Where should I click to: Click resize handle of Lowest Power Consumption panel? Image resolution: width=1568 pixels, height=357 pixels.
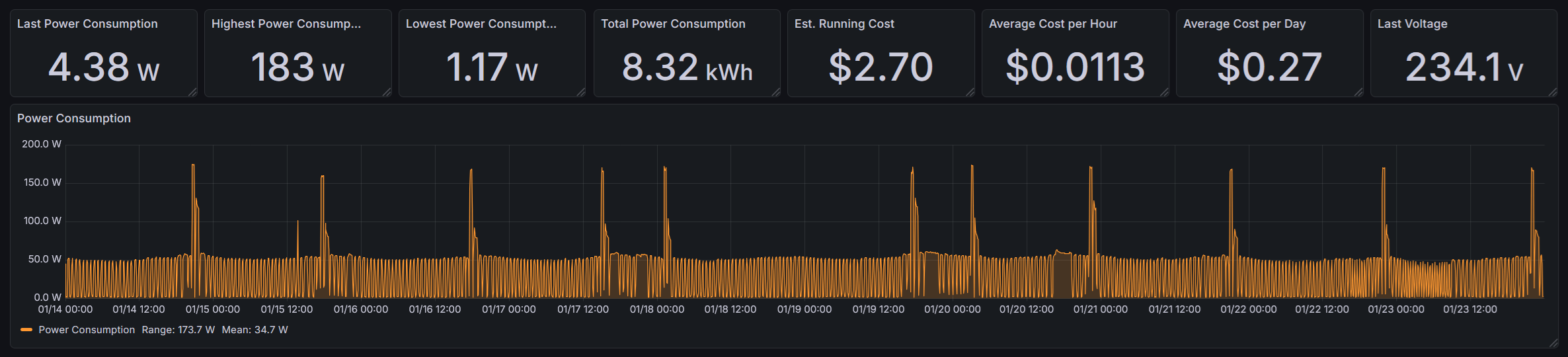[582, 93]
